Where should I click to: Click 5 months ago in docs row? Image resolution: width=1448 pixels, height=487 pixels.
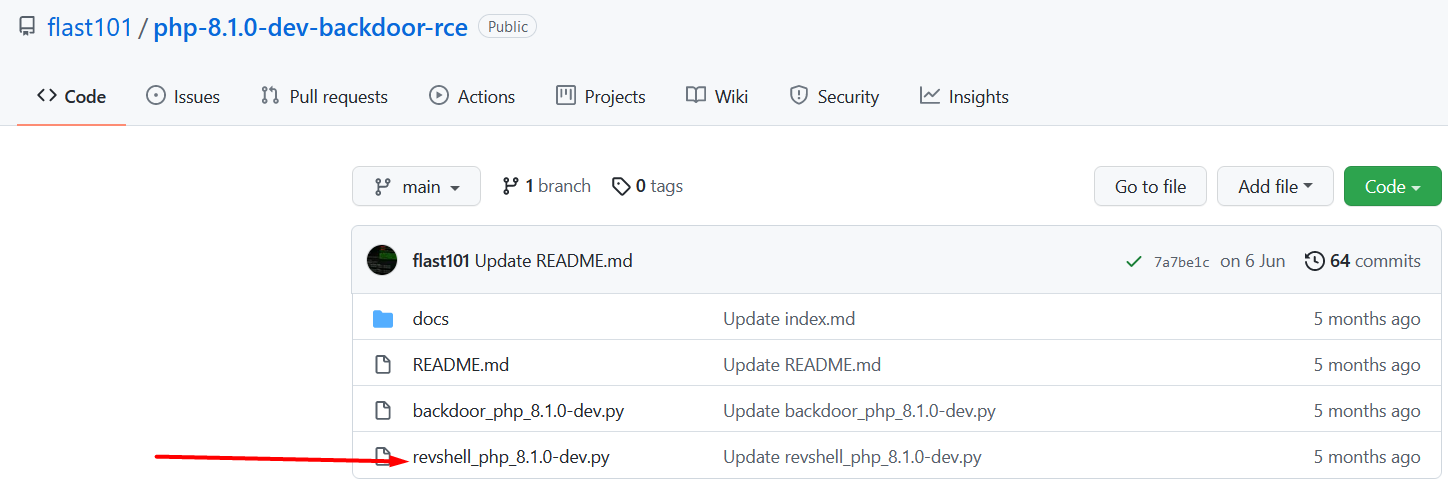tap(1367, 319)
